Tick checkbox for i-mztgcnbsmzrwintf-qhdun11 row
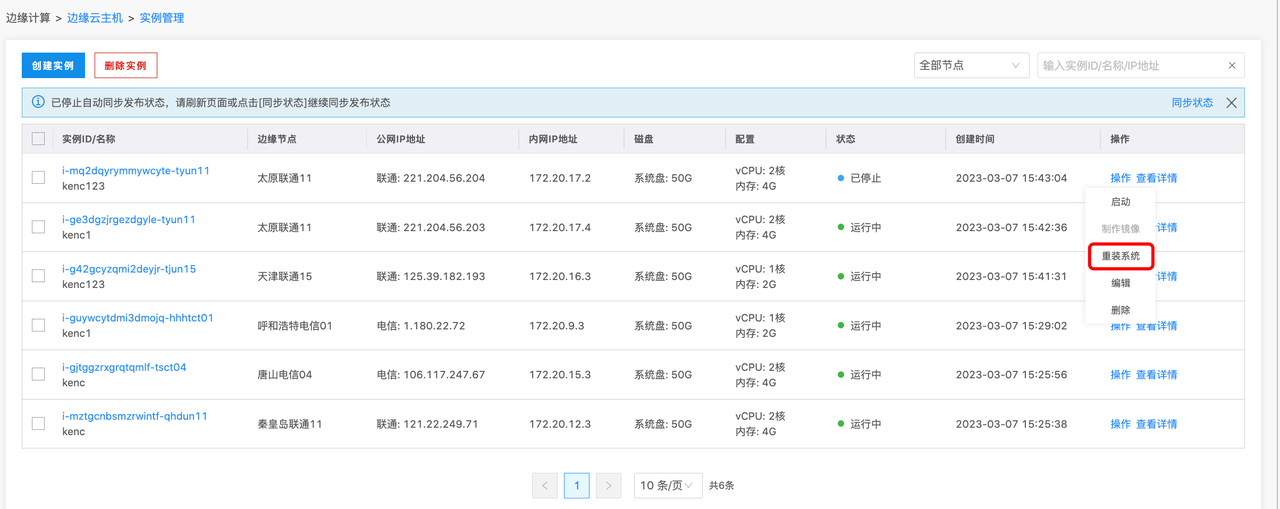The image size is (1280, 509). tap(38, 424)
